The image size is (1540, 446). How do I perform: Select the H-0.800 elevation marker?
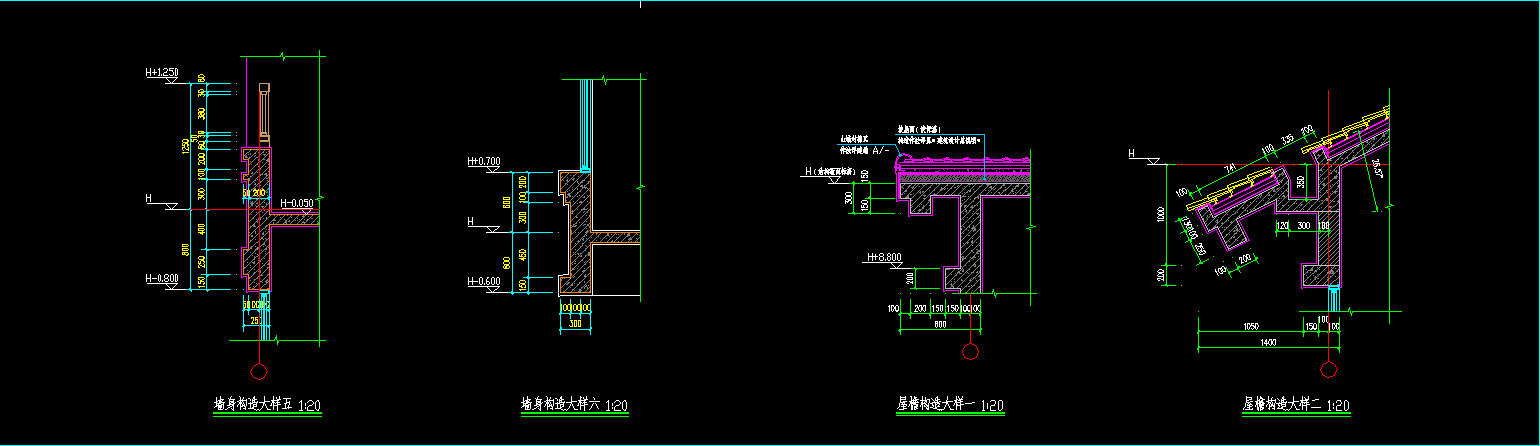pos(161,278)
